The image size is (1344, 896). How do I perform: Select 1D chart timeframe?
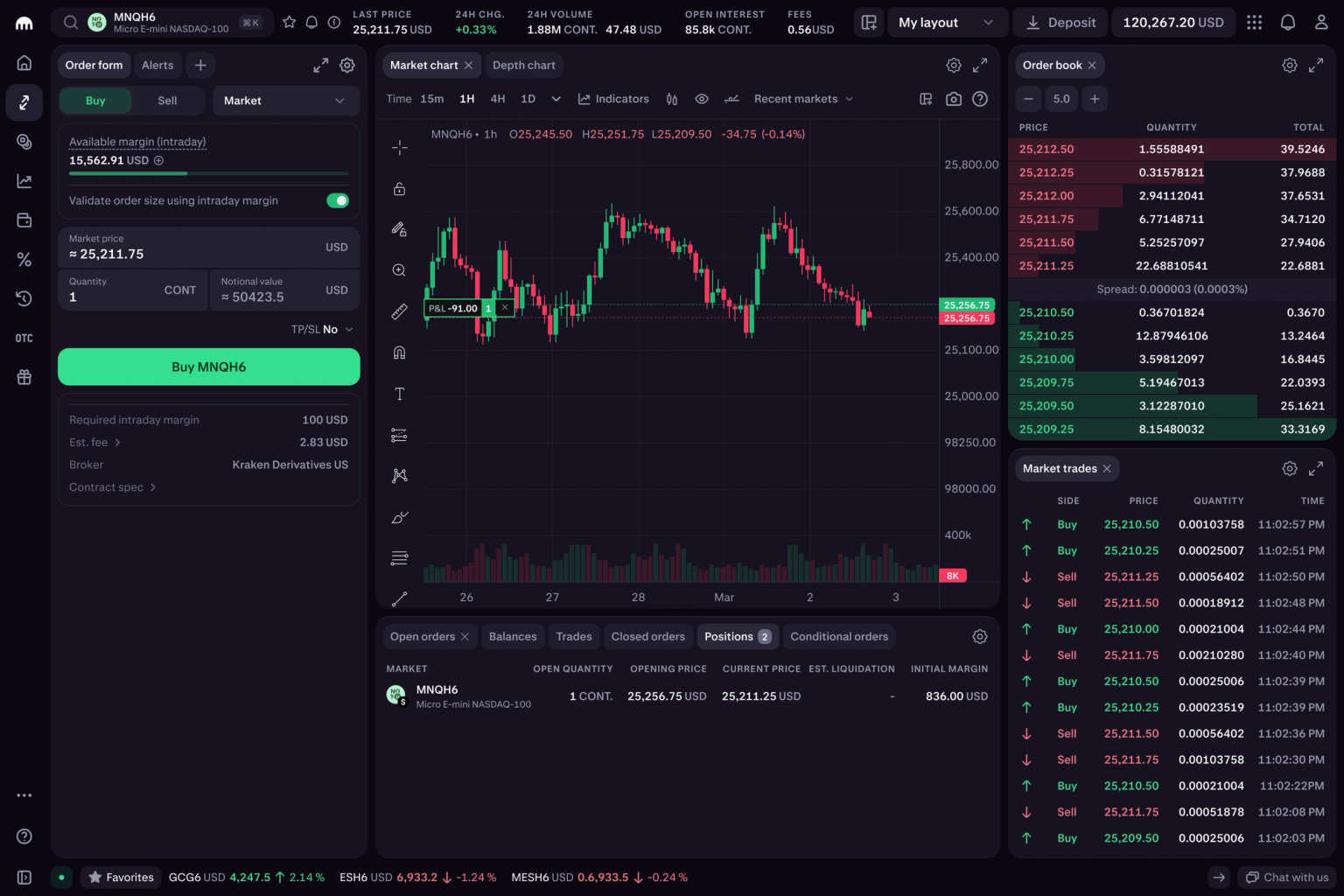(528, 99)
